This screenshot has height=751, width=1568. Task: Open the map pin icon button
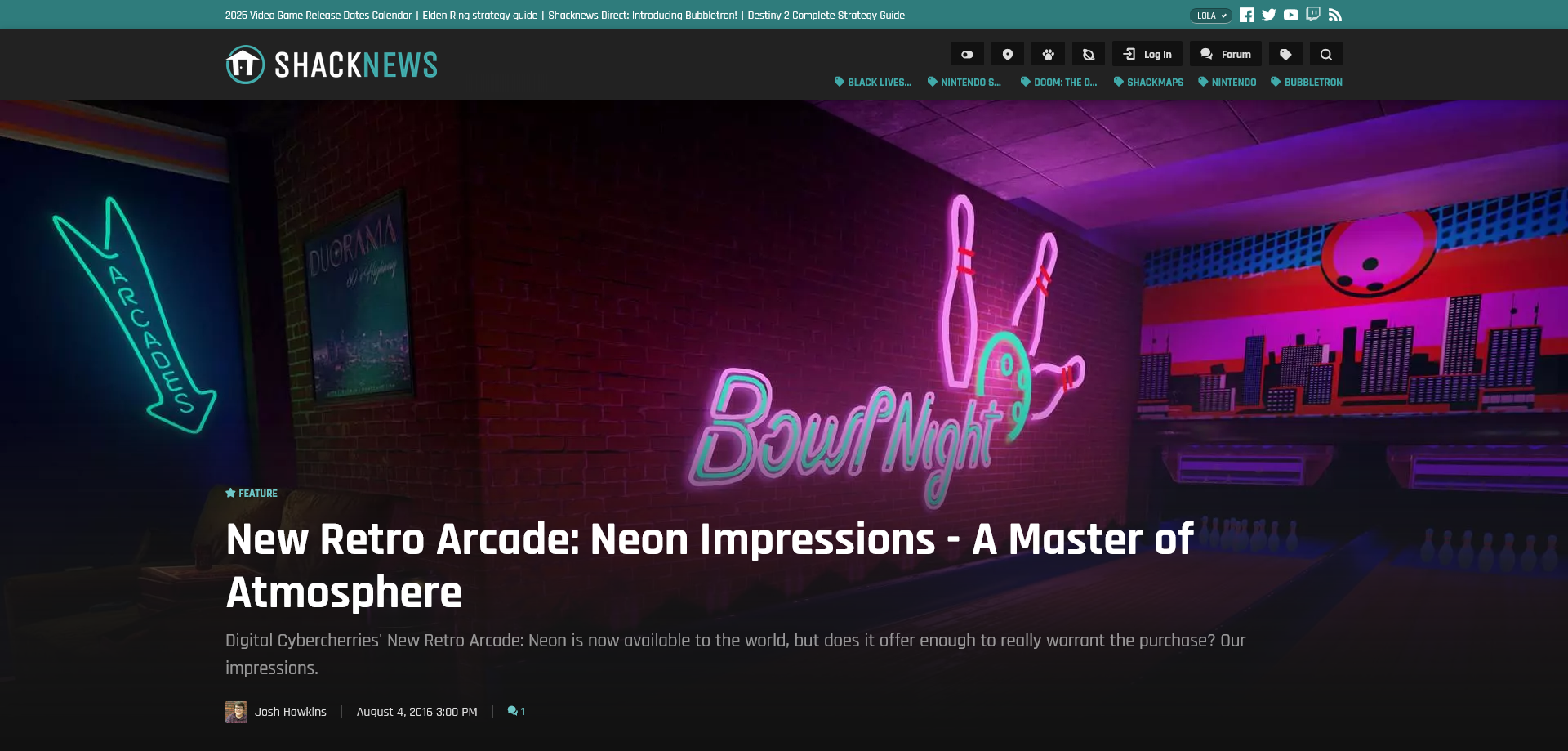pyautogui.click(x=1008, y=54)
